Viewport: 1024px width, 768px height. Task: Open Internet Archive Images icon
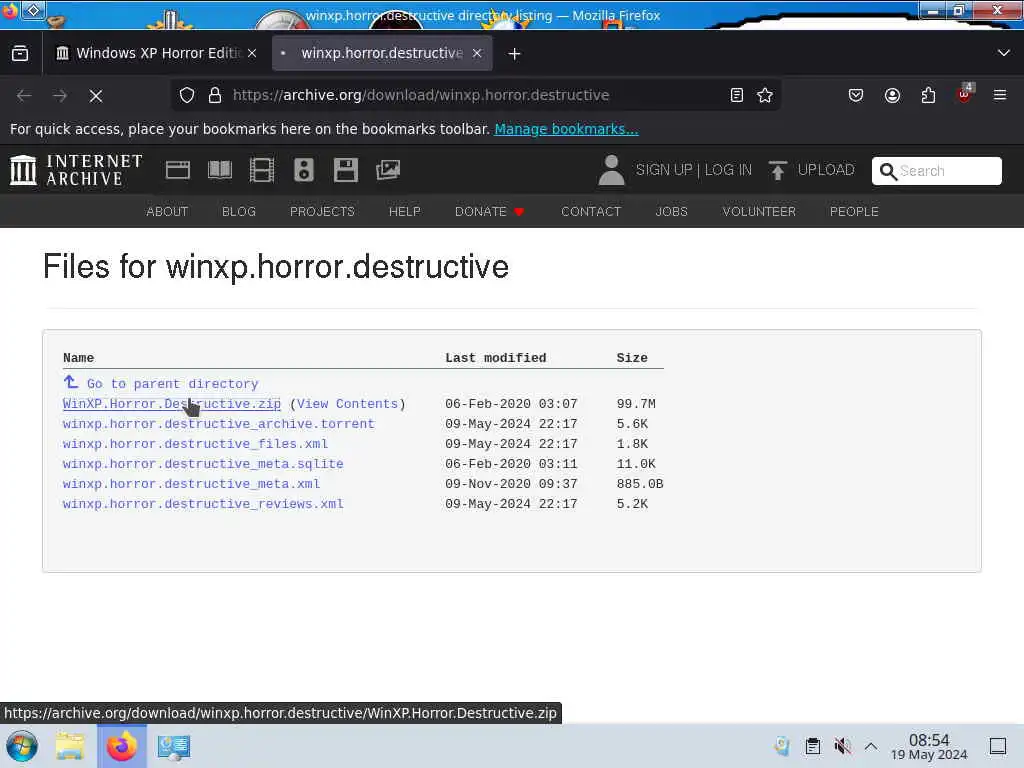(388, 170)
